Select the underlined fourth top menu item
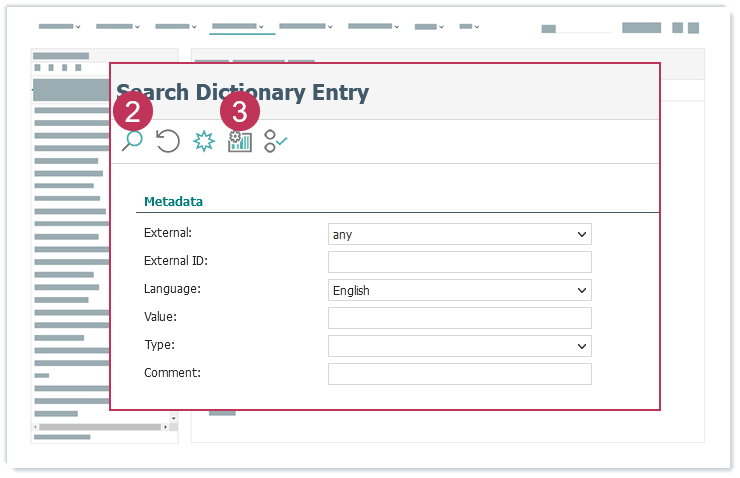The height and width of the screenshot is (478, 740). (x=237, y=27)
